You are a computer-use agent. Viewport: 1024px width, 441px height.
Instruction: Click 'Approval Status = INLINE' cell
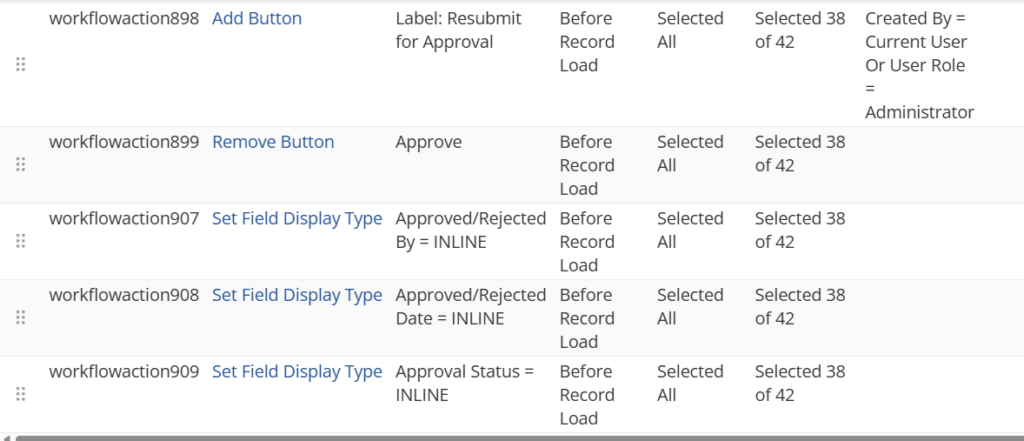coord(465,383)
